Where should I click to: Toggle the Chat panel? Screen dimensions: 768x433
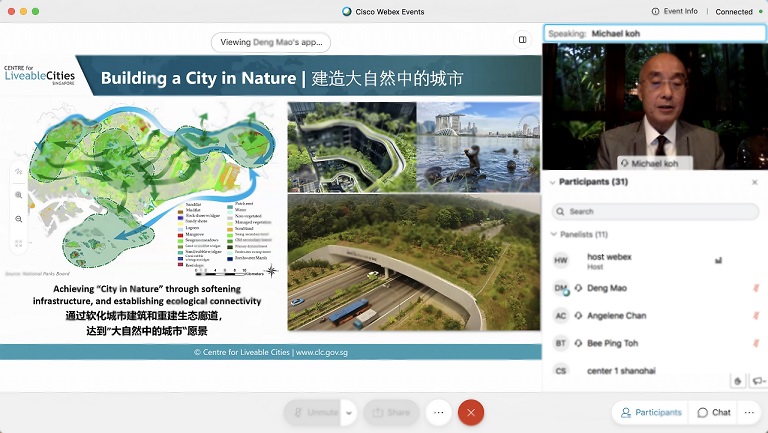click(x=714, y=412)
